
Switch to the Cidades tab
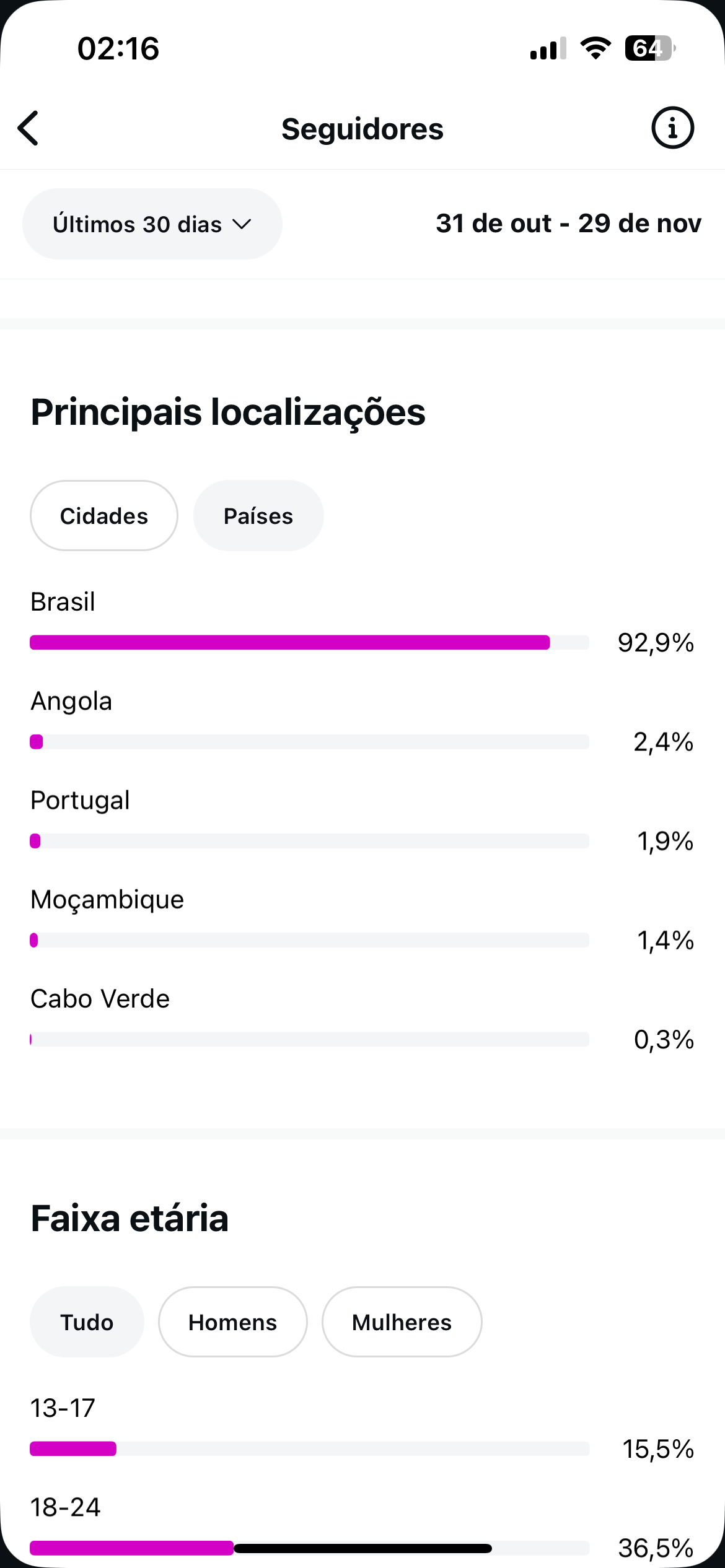[104, 516]
